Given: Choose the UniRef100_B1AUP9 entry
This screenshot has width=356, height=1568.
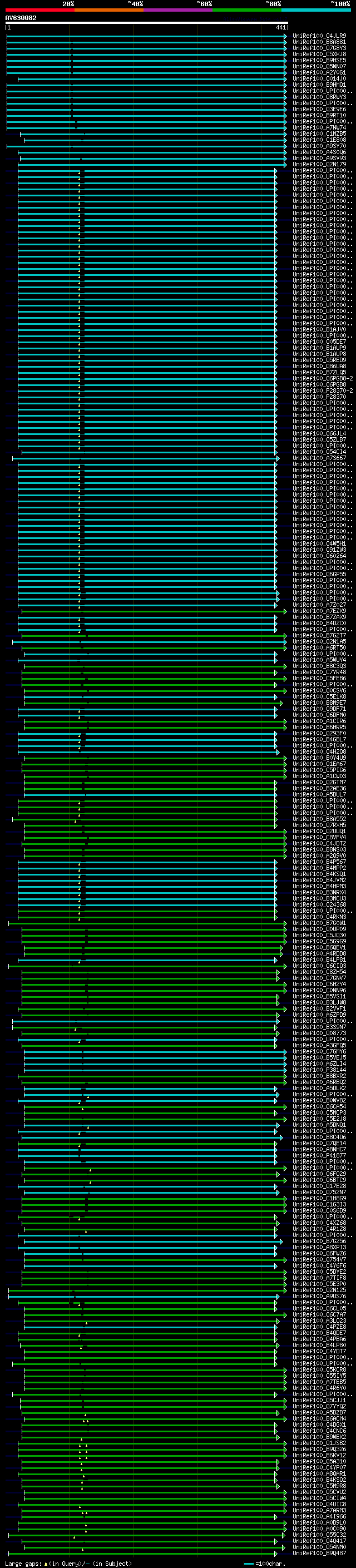Looking at the screenshot, I should (319, 348).
